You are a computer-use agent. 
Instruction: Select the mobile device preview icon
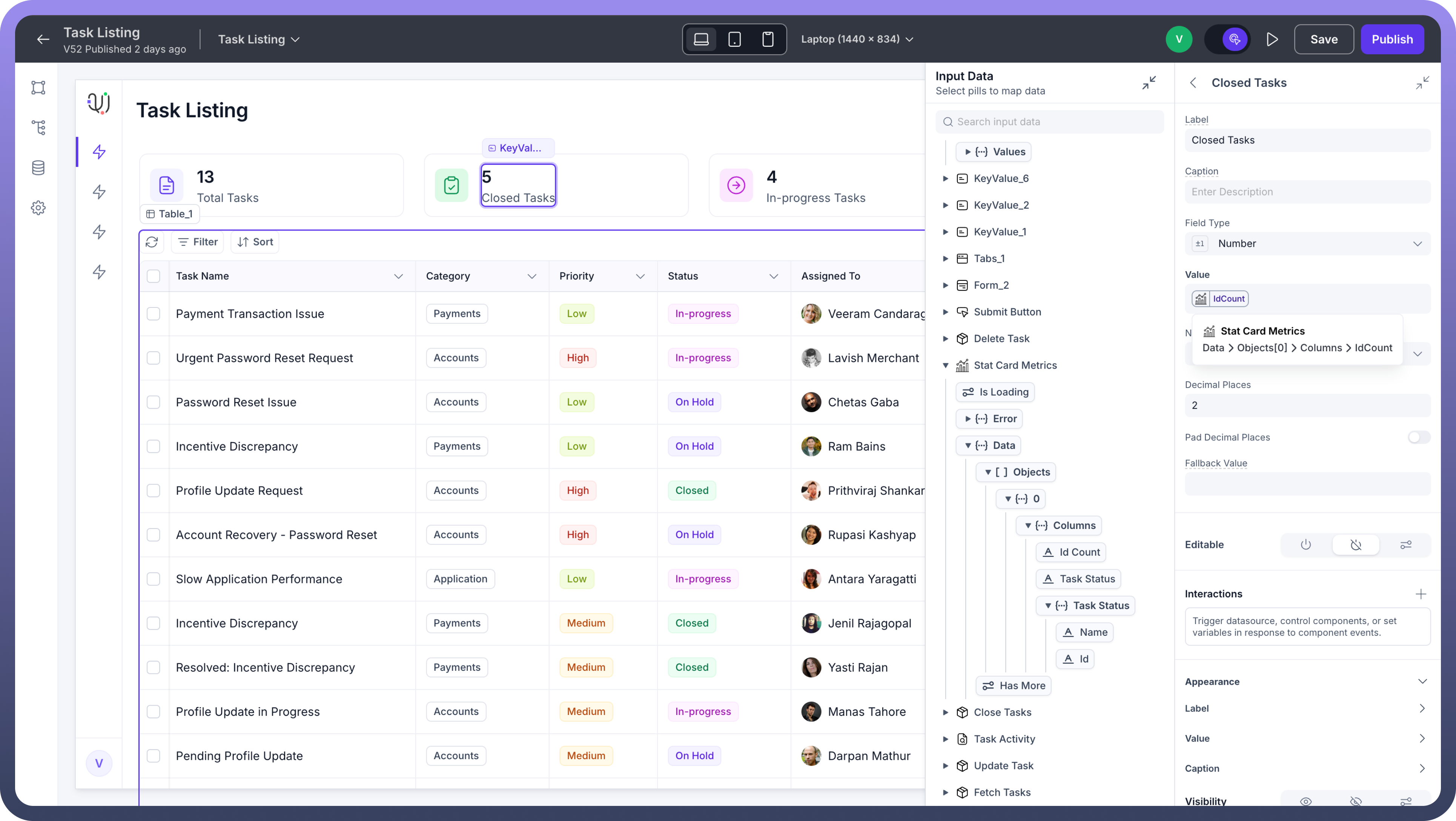(x=768, y=39)
